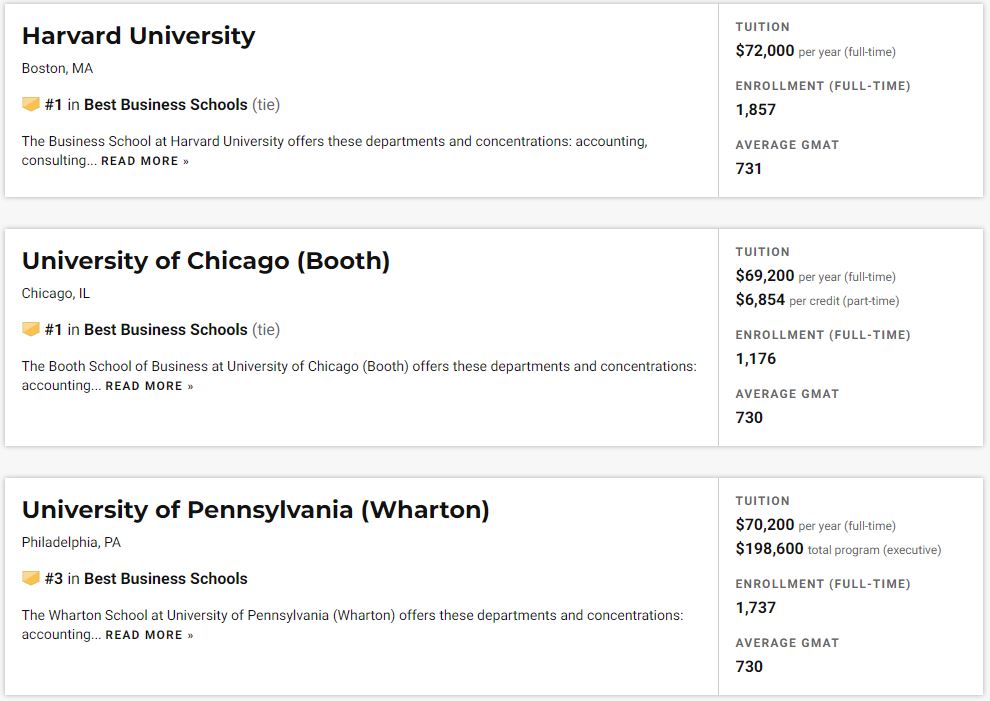Select Harvard's $72,000 tuition figure
Screen dimensions: 990x701
point(765,51)
